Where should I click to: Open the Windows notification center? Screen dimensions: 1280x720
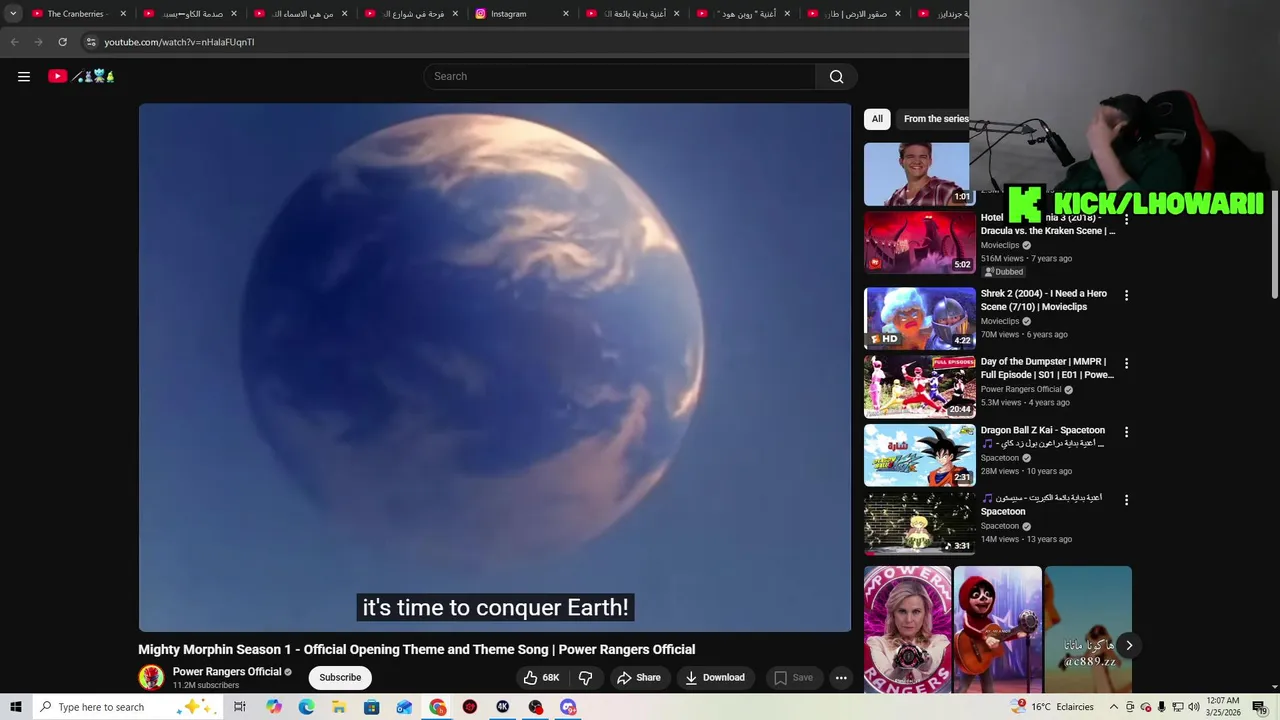1259,707
